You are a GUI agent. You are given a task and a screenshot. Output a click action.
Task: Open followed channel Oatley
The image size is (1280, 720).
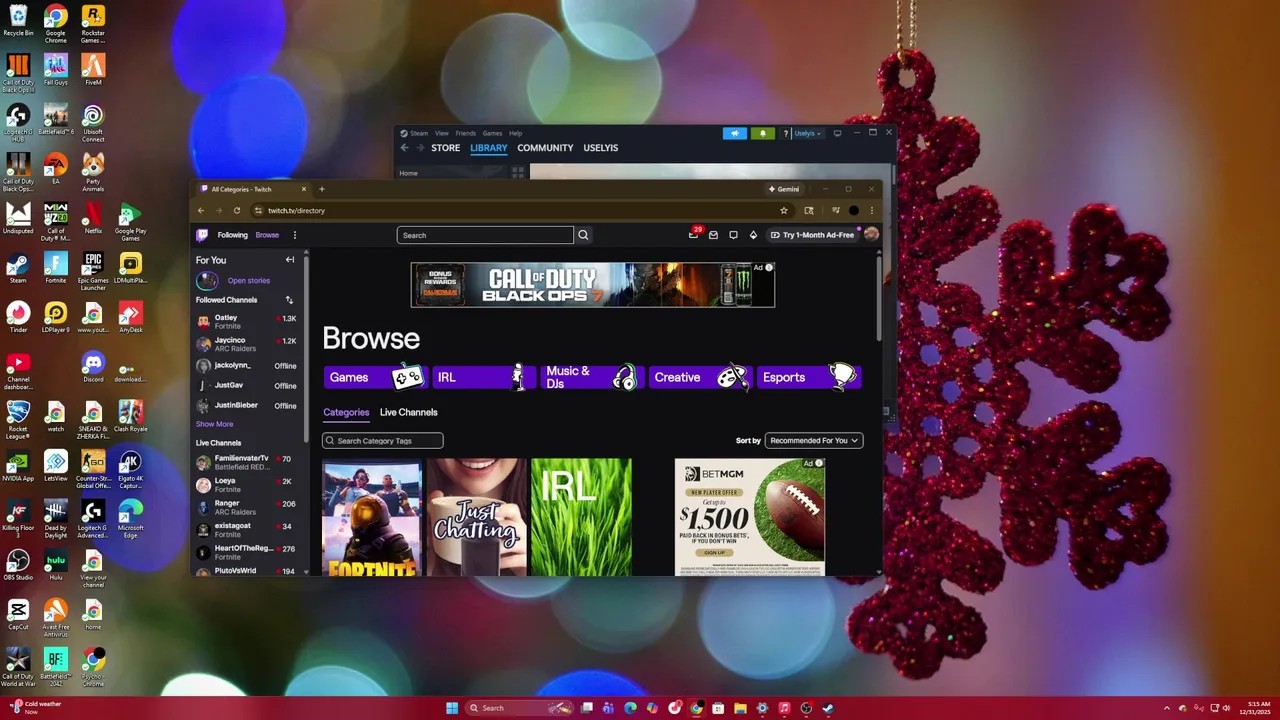247,322
